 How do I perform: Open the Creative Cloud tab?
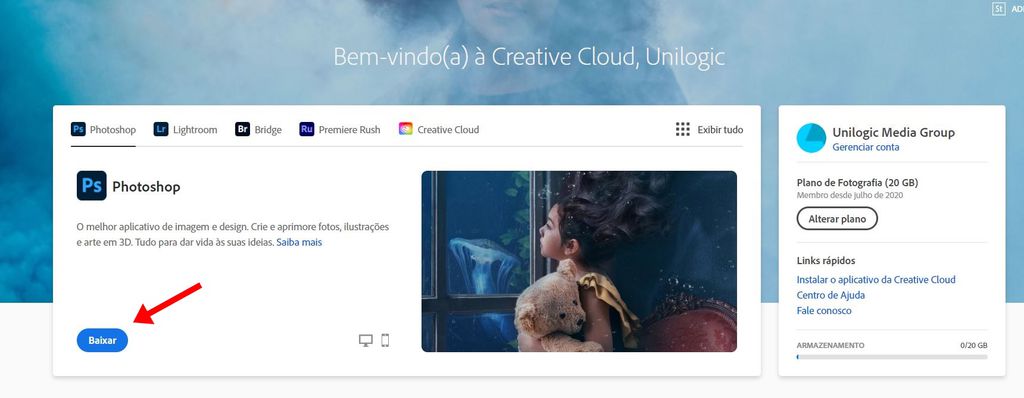(x=439, y=129)
